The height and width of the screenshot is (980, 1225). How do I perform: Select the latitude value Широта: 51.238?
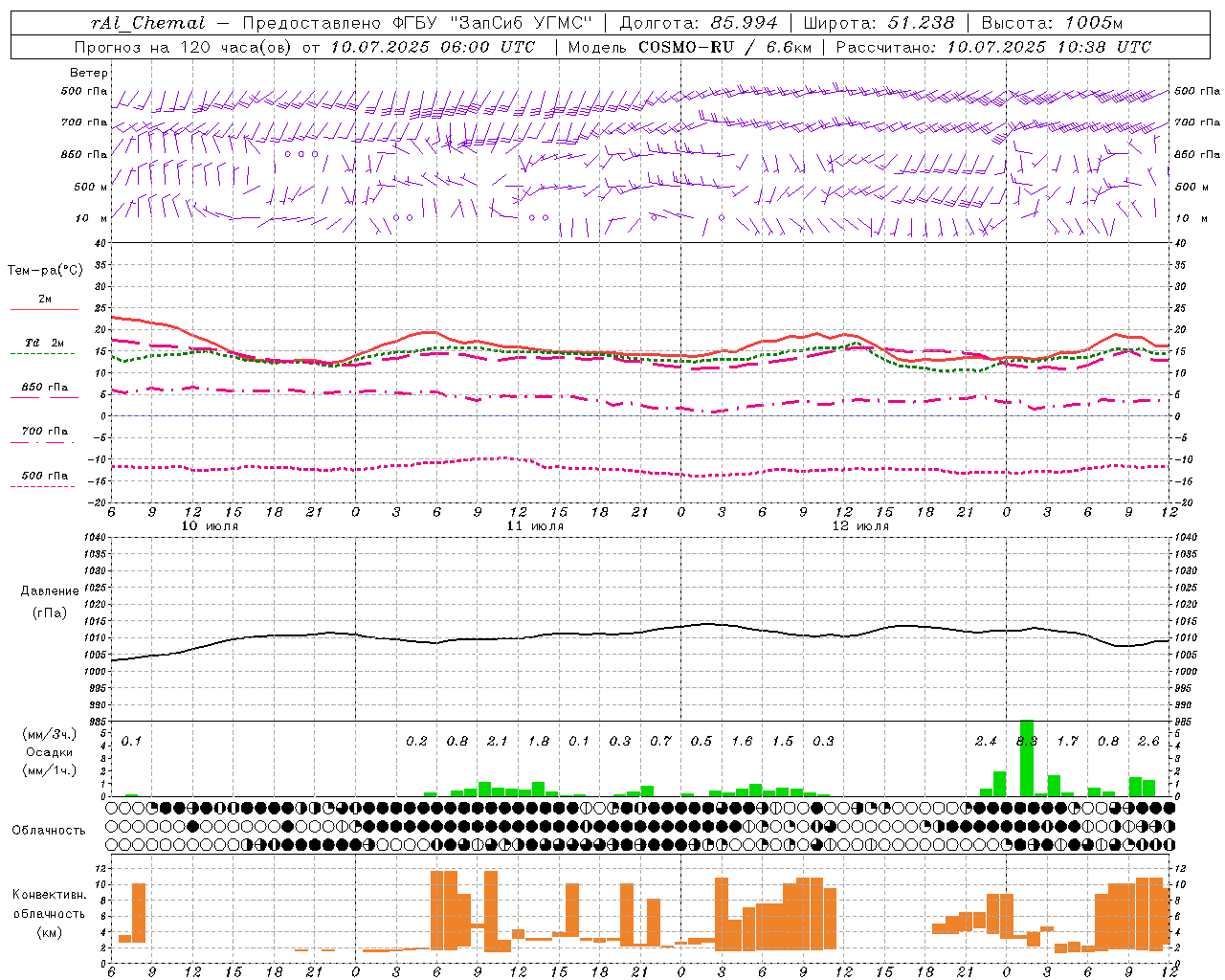879,23
